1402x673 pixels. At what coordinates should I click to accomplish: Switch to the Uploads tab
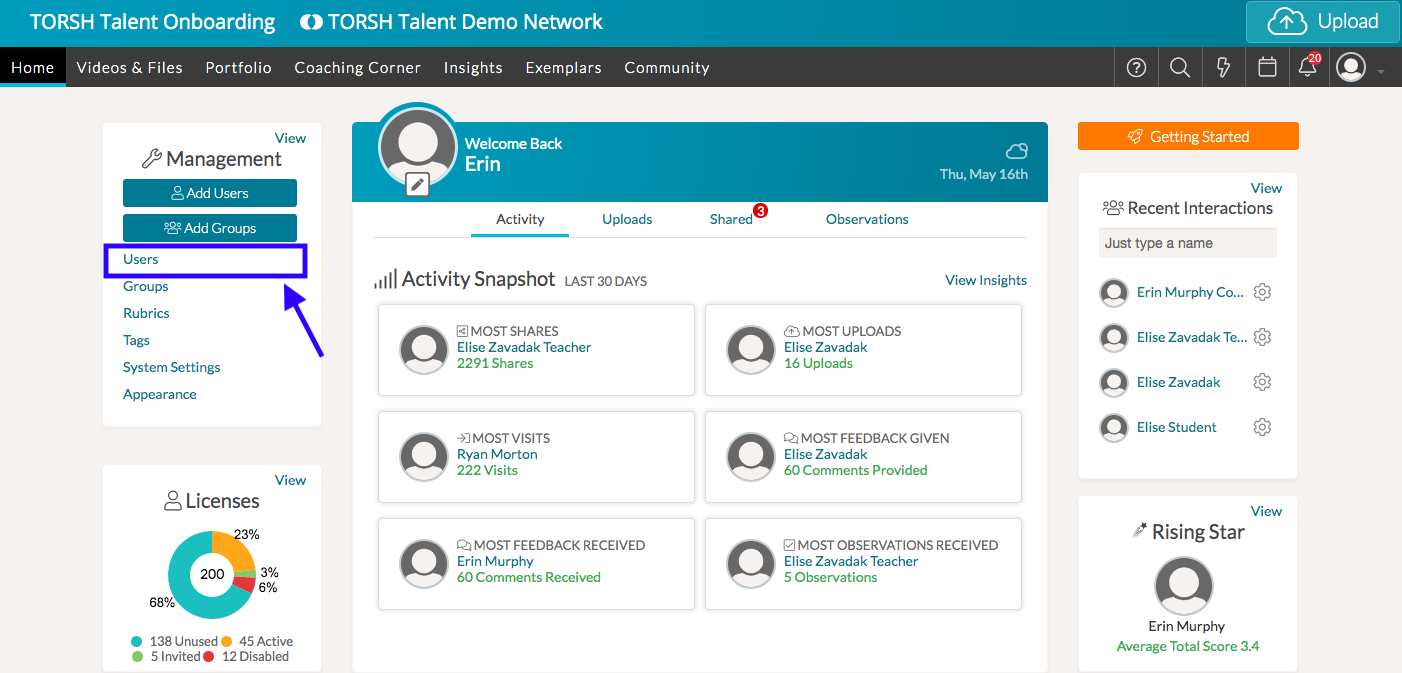pyautogui.click(x=627, y=219)
